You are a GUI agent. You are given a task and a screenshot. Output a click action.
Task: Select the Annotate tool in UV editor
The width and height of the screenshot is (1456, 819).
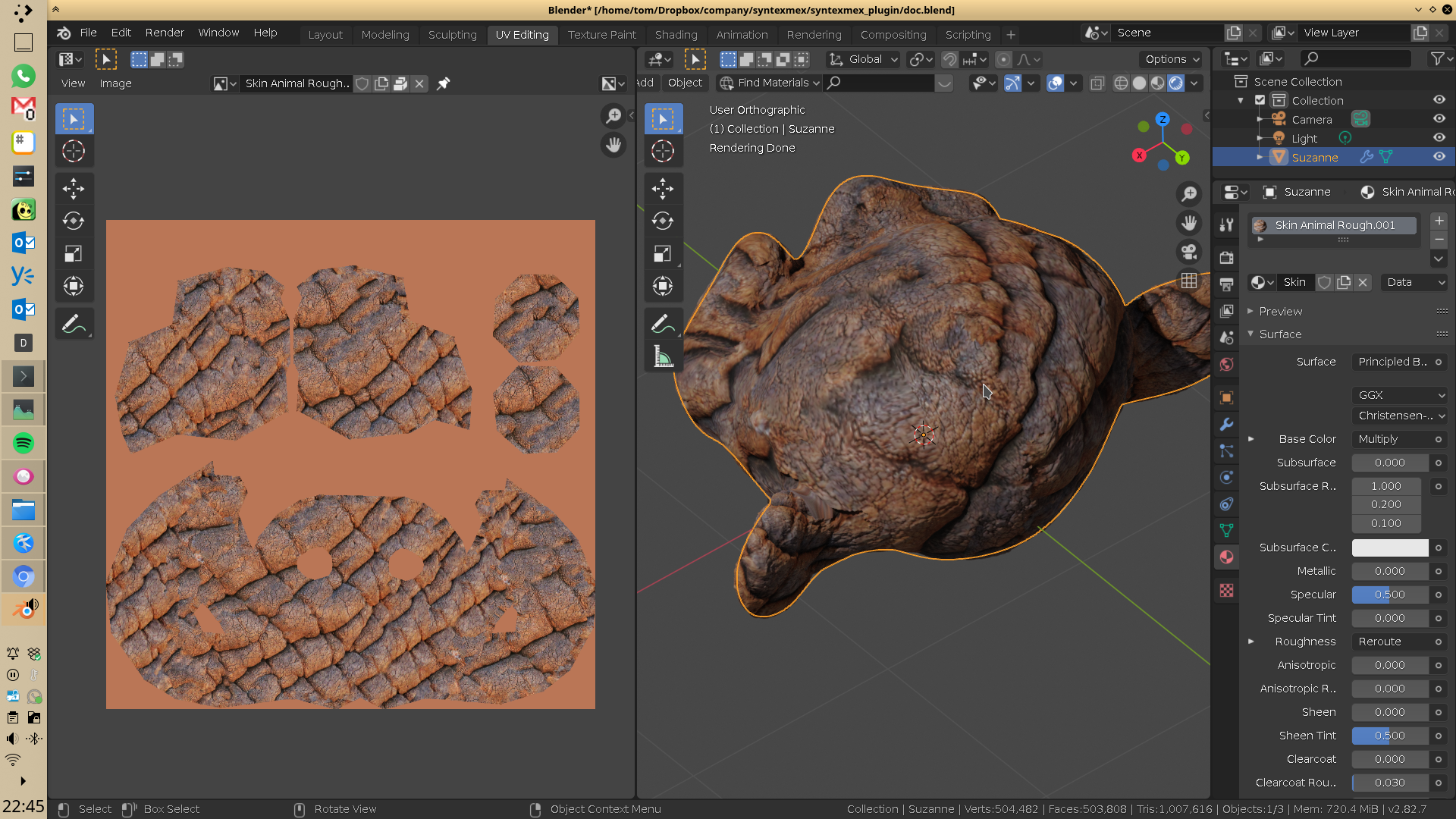coord(74,325)
